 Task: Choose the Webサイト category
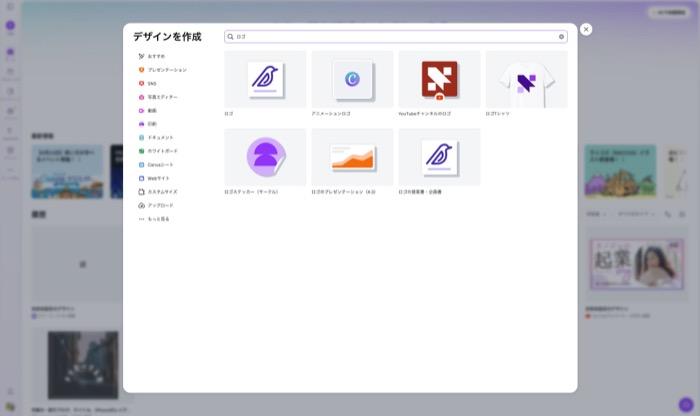[x=154, y=178]
